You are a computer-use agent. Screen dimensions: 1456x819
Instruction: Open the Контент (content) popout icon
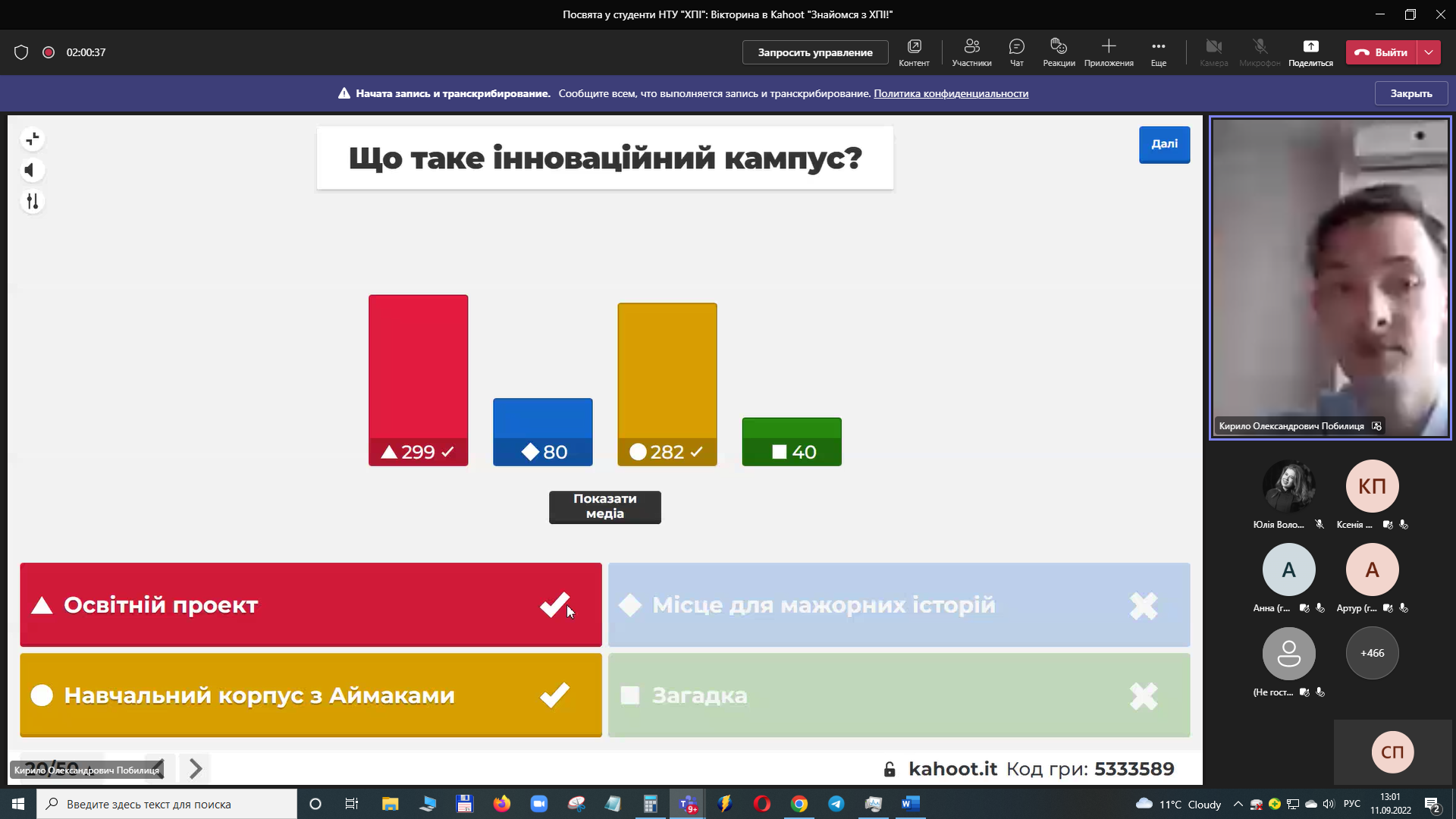point(914,52)
